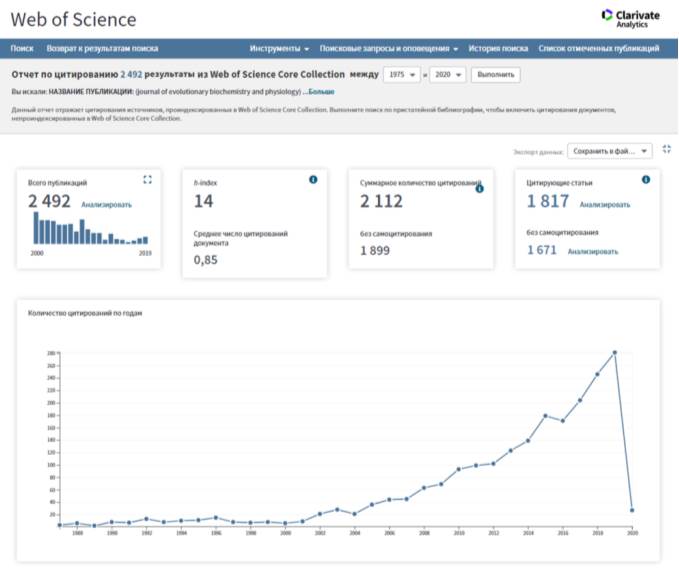Viewport: 679px width, 570px height.
Task: Open info icon on Цитирующие статьи card
Action: [x=646, y=179]
